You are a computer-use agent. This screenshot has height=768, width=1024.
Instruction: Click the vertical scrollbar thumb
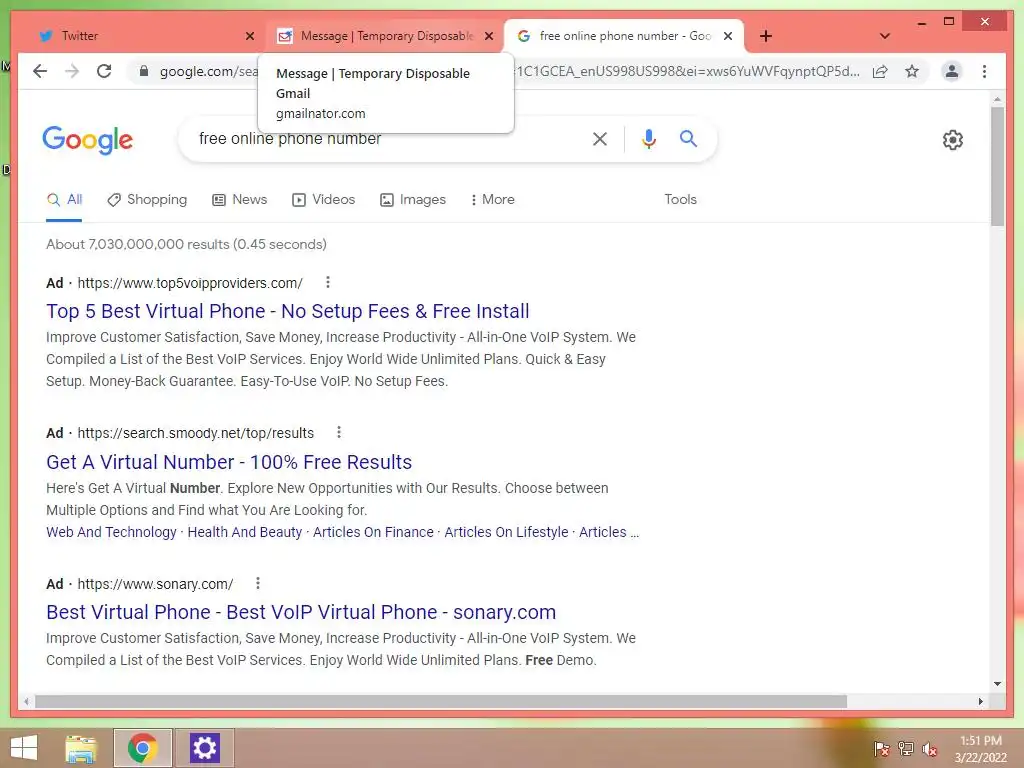coord(997,167)
